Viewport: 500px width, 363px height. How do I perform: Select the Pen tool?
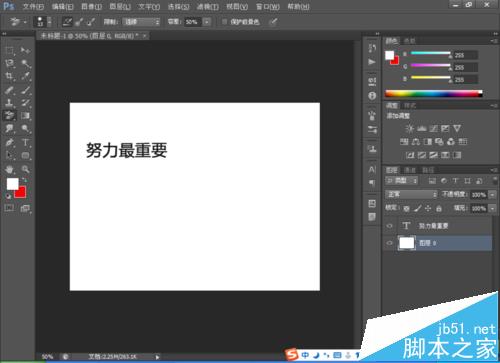[x=10, y=142]
